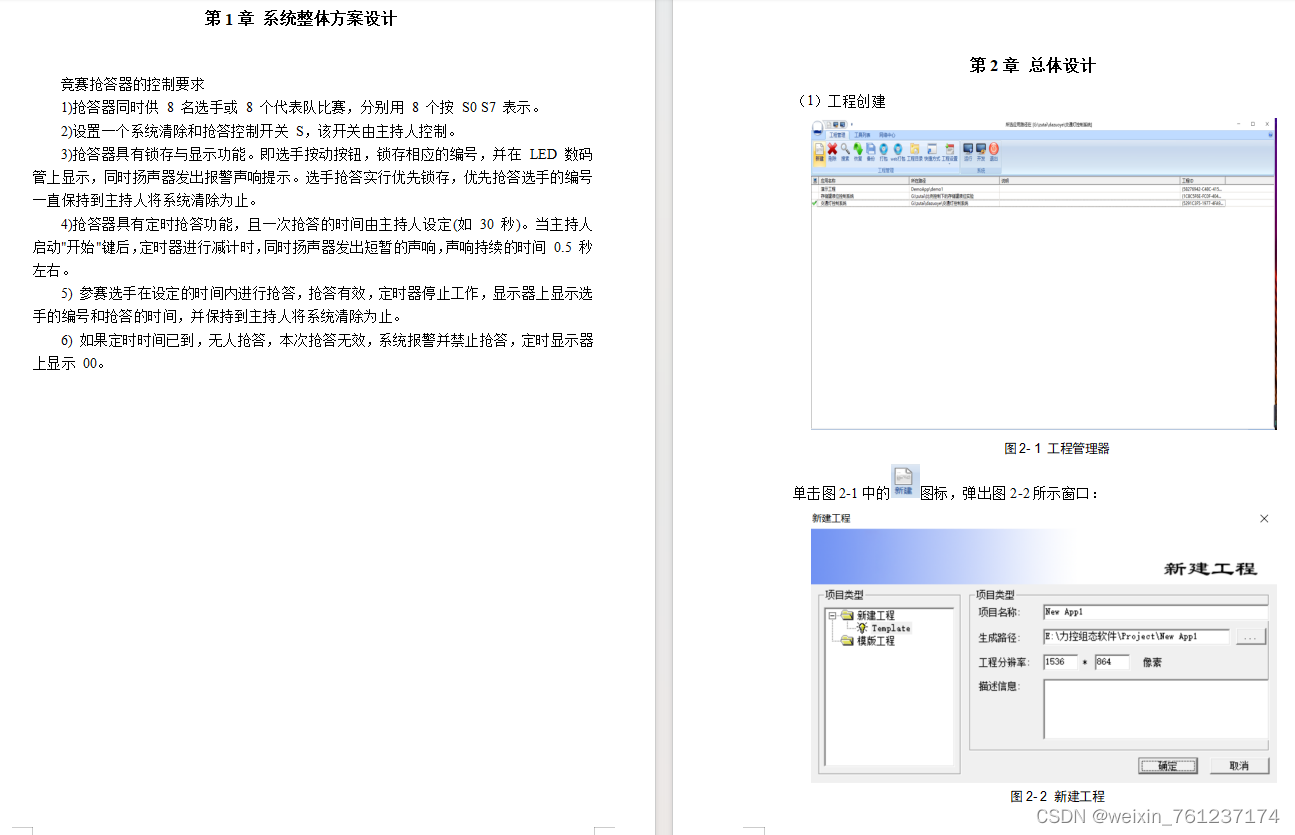Select the Template tree item

[890, 628]
